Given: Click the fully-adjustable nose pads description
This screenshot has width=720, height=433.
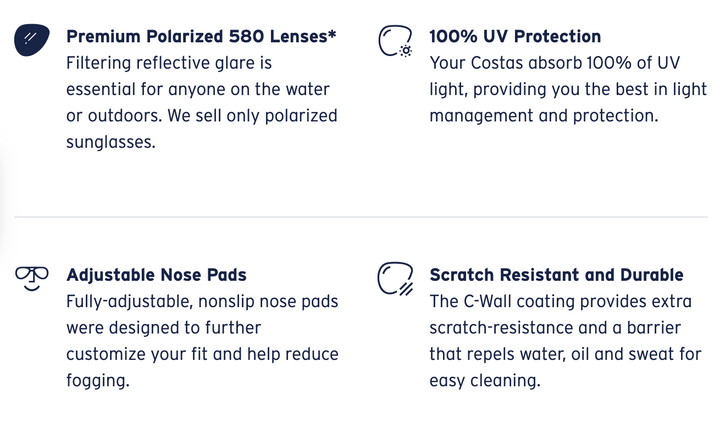Looking at the screenshot, I should pos(202,341).
